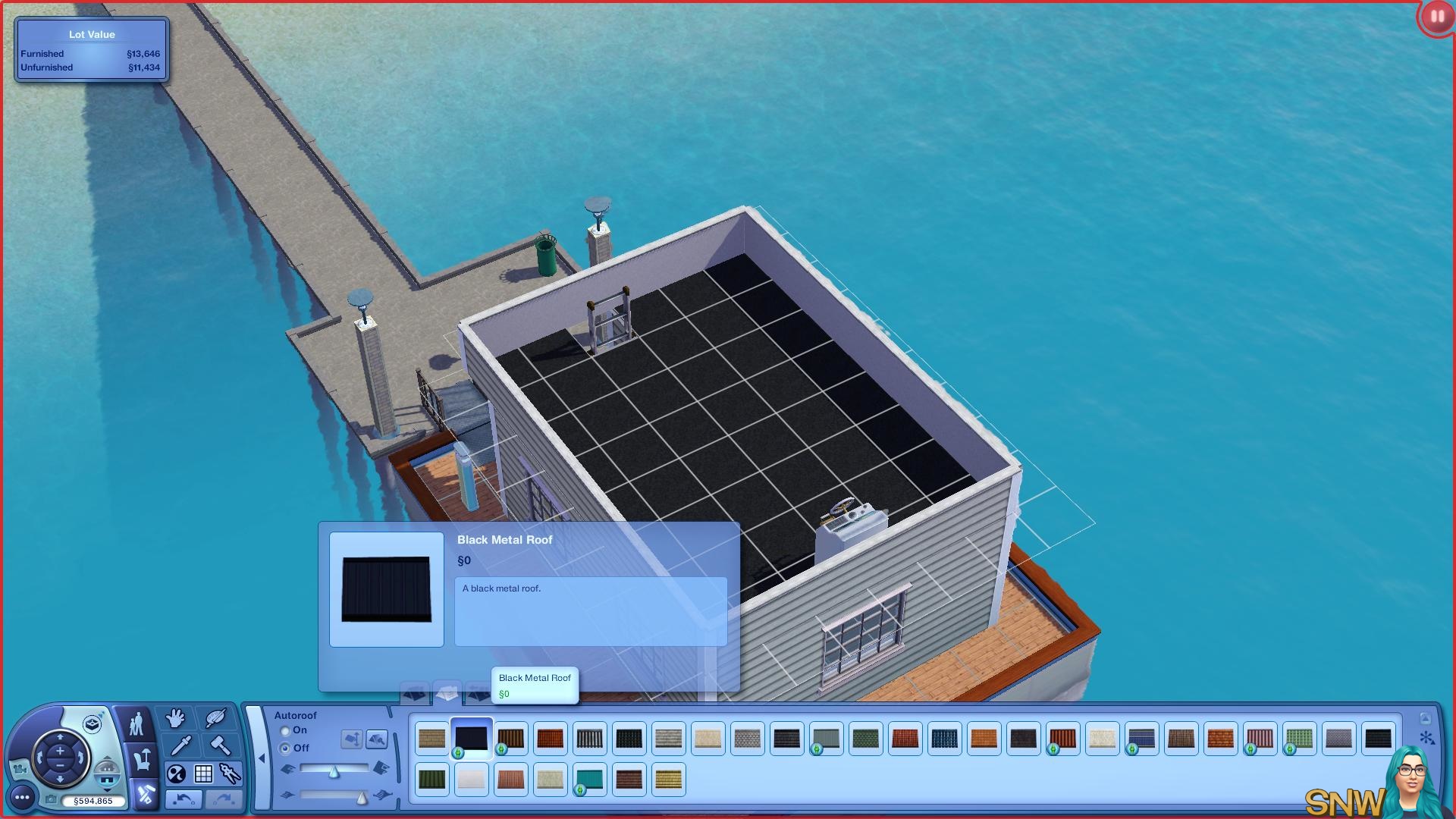The width and height of the screenshot is (1456, 819).
Task: Select the Build Mode saw and roller icon
Action: pos(146,795)
